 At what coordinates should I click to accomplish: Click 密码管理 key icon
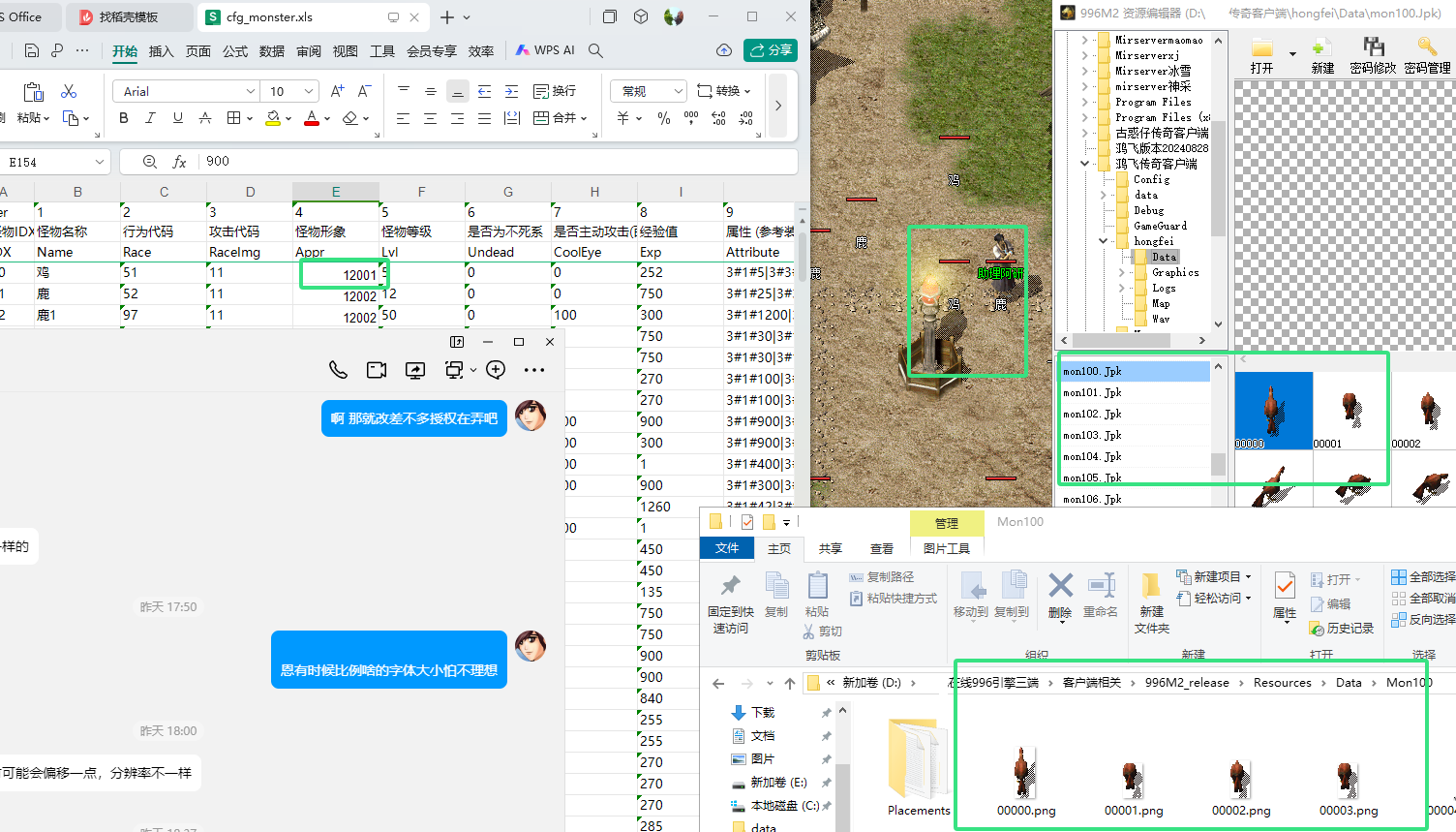[1427, 55]
